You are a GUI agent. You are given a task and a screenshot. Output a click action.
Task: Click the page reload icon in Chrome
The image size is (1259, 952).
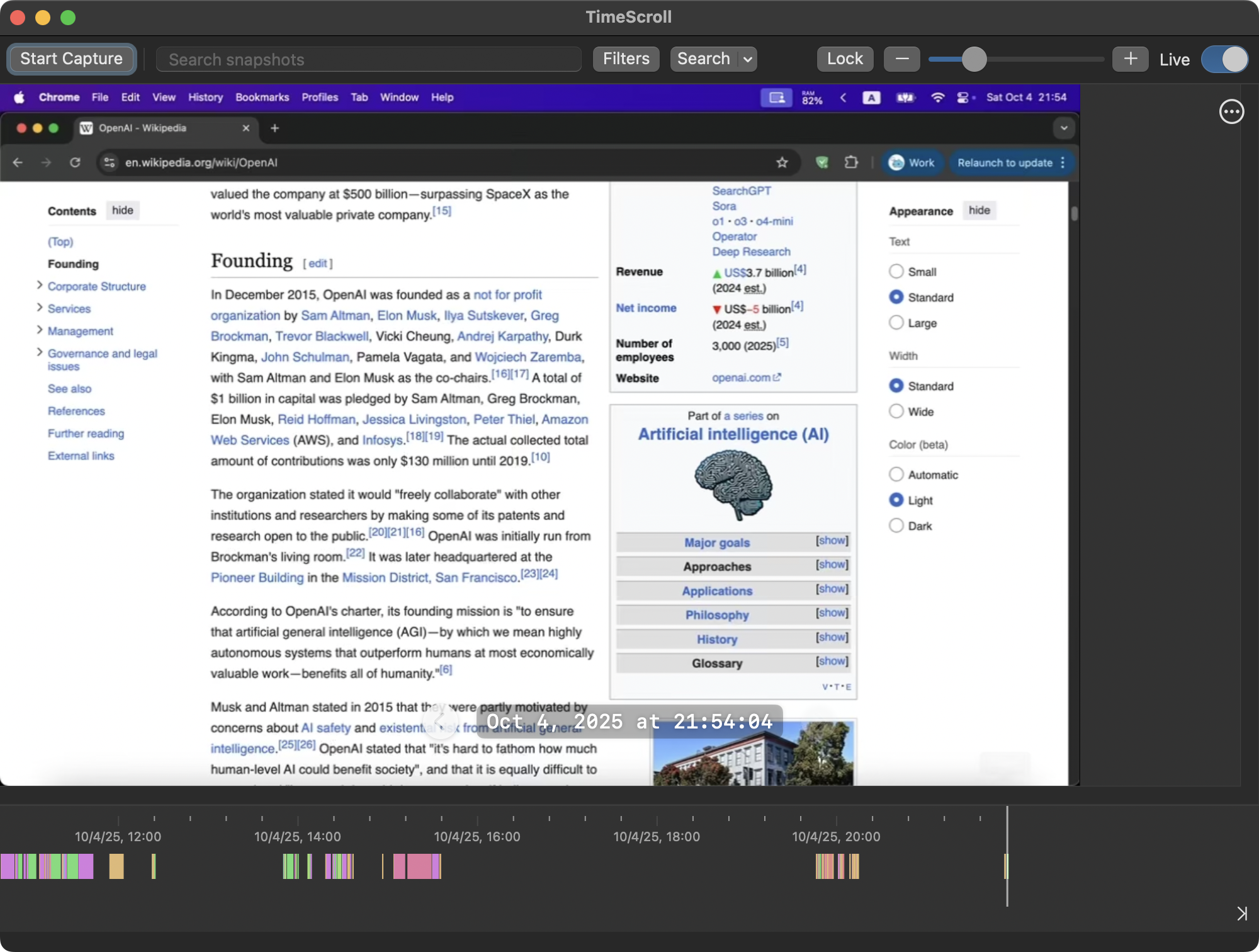point(75,162)
